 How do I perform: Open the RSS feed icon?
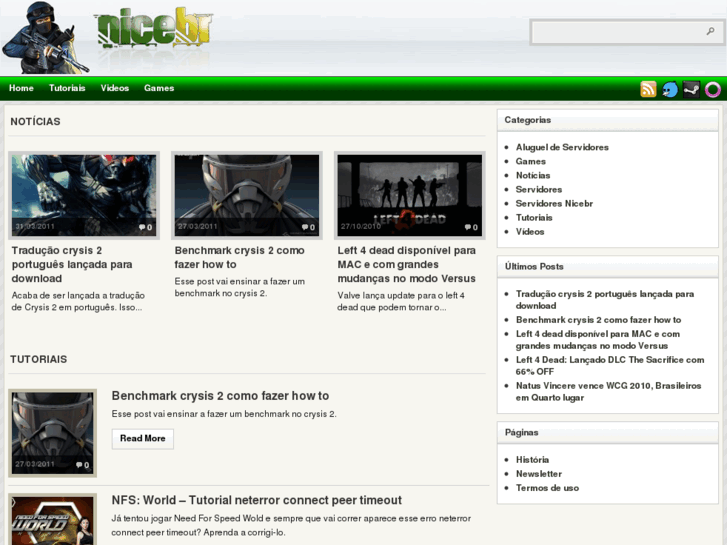(648, 89)
